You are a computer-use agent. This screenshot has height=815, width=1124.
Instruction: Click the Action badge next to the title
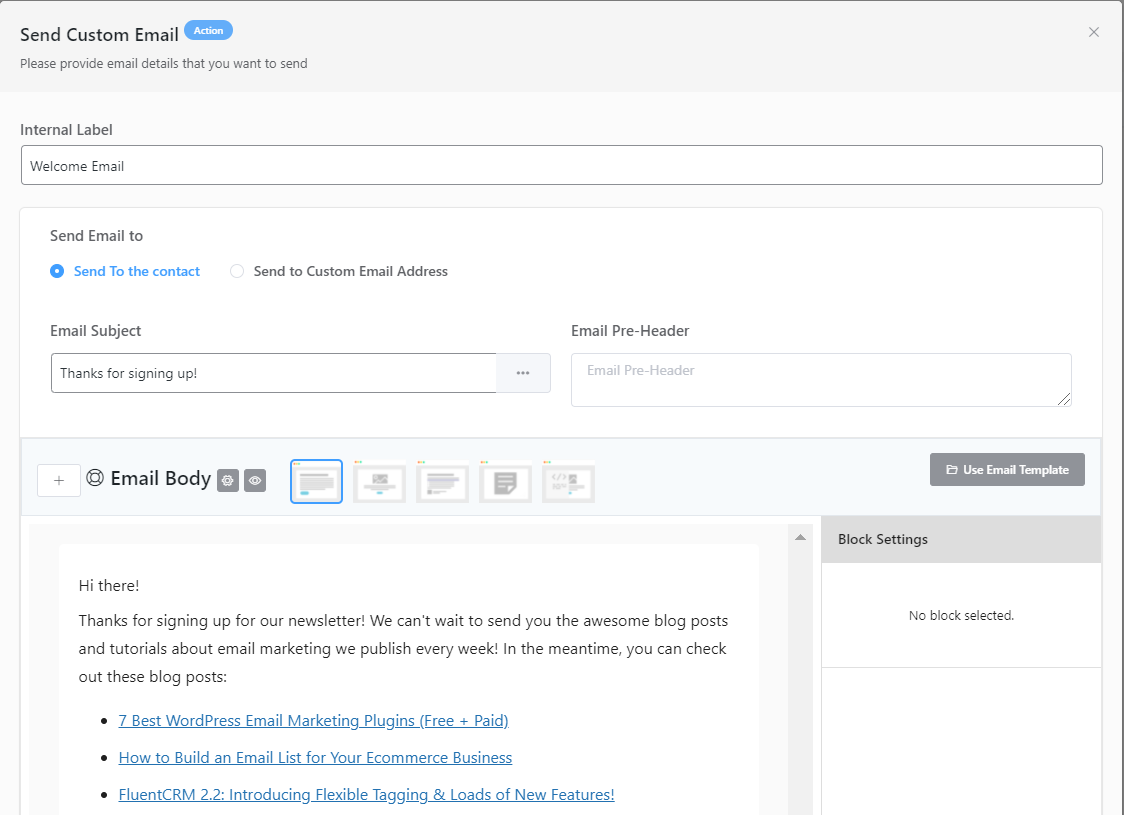(x=208, y=30)
